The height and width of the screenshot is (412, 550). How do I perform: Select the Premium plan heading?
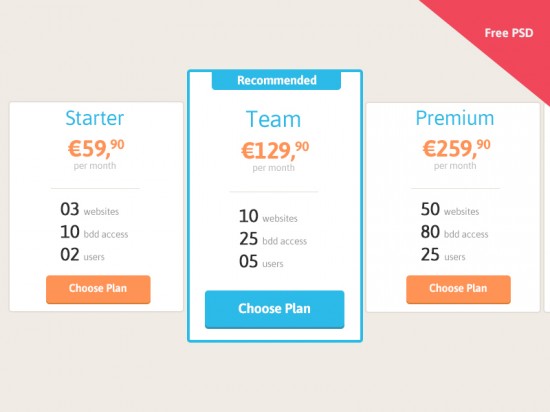455,118
